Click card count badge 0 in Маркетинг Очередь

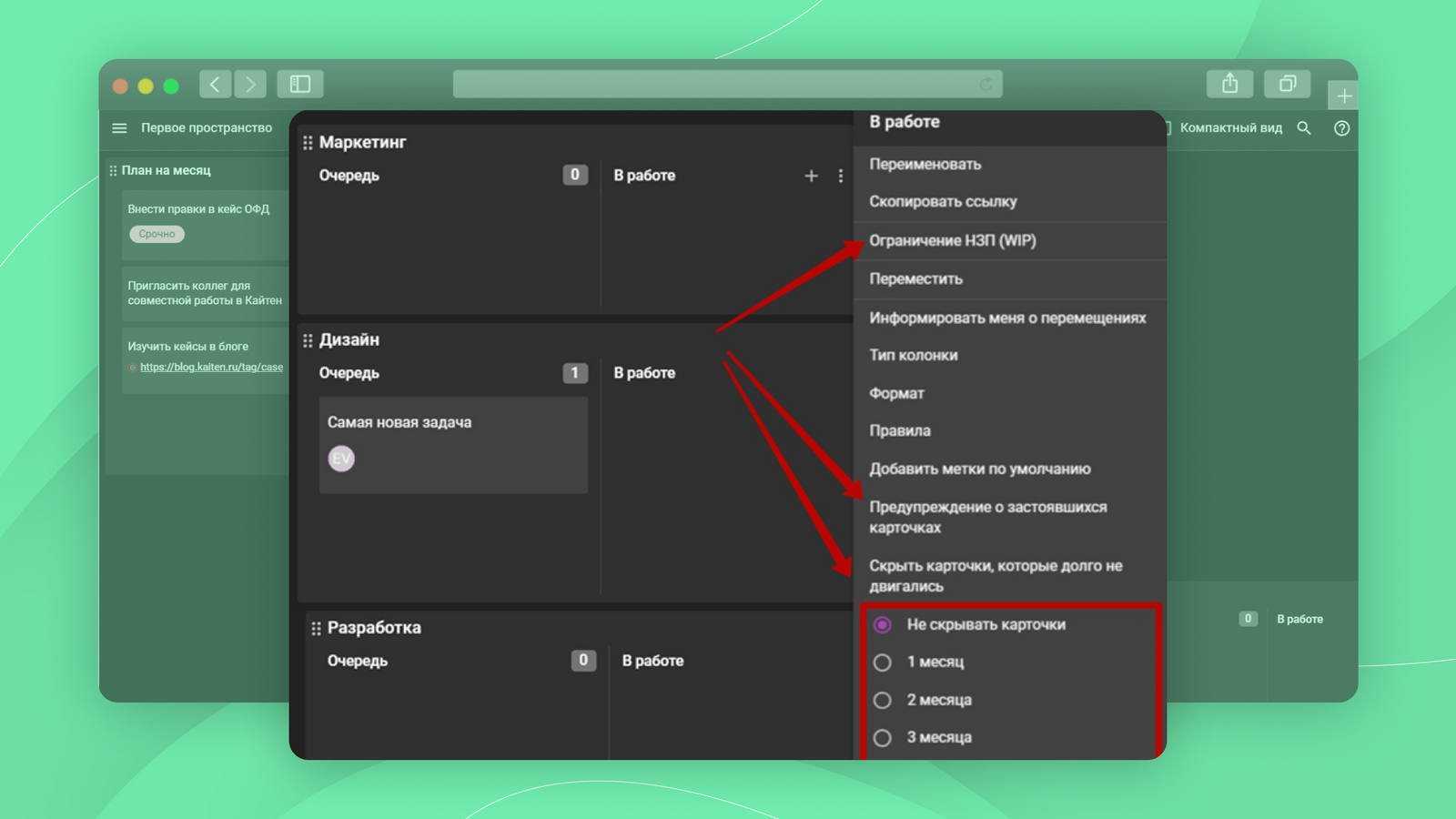point(574,175)
